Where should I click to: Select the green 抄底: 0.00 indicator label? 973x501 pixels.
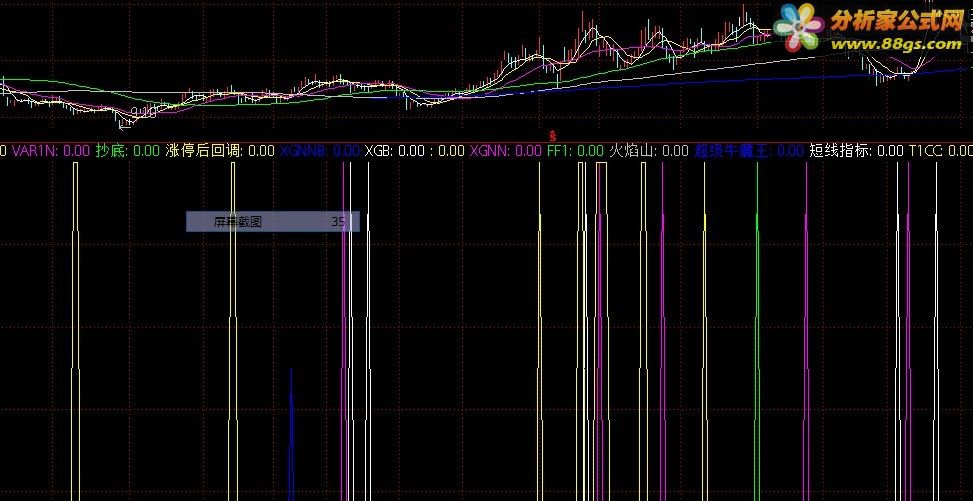pos(128,151)
